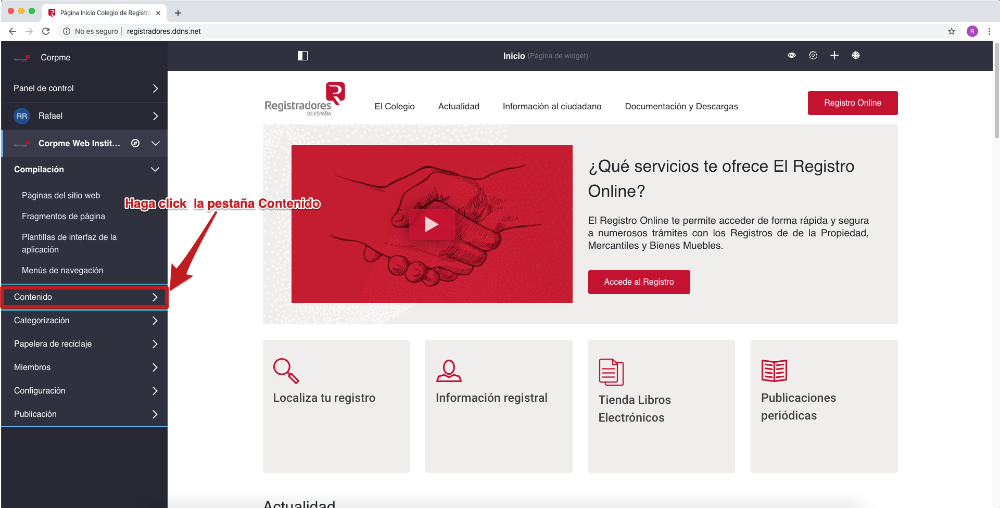The width and height of the screenshot is (1000, 508).
Task: Toggle the product menu sidebar panel icon
Action: point(303,56)
